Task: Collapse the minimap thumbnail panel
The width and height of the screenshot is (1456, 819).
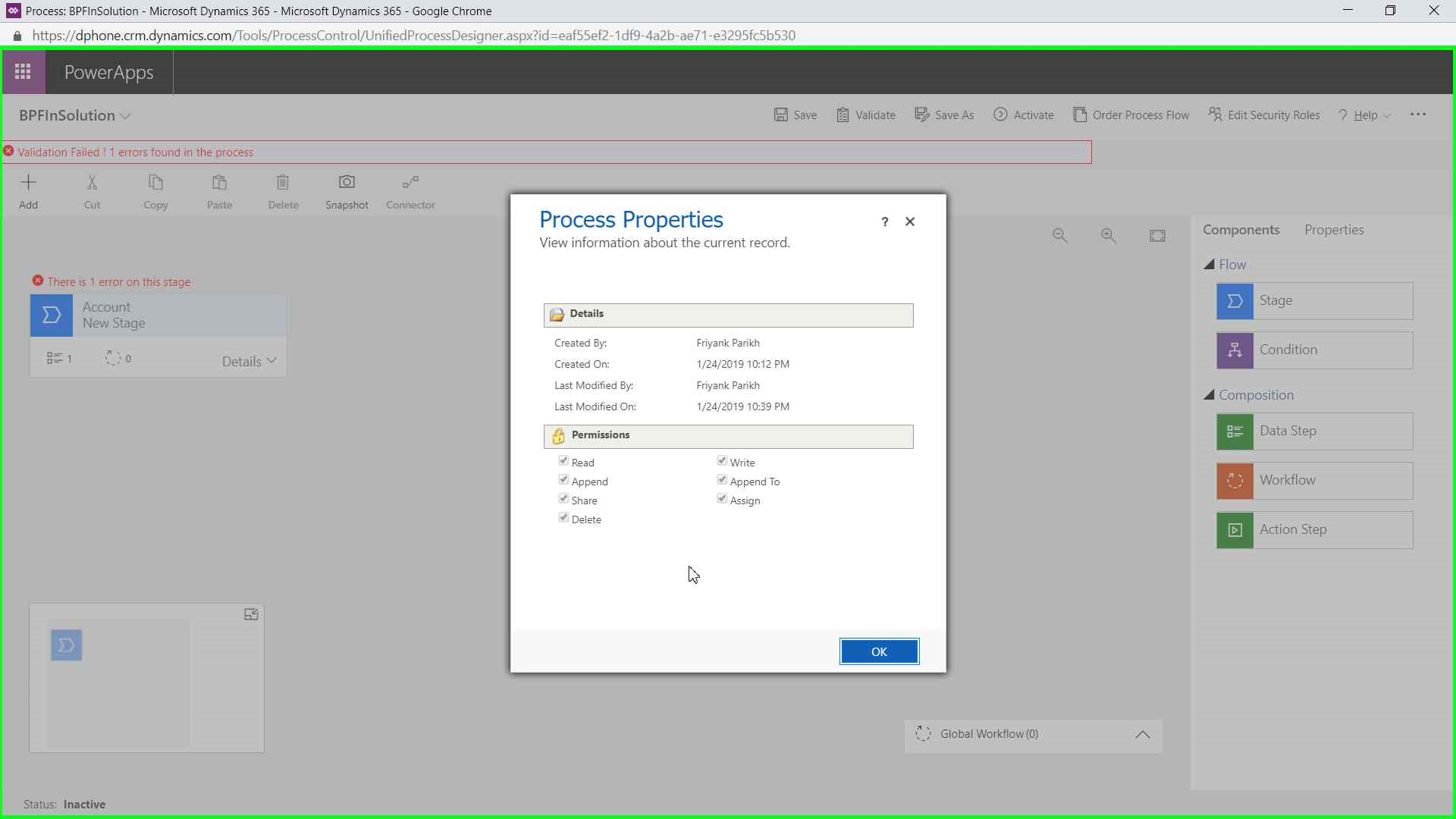Action: (x=251, y=614)
